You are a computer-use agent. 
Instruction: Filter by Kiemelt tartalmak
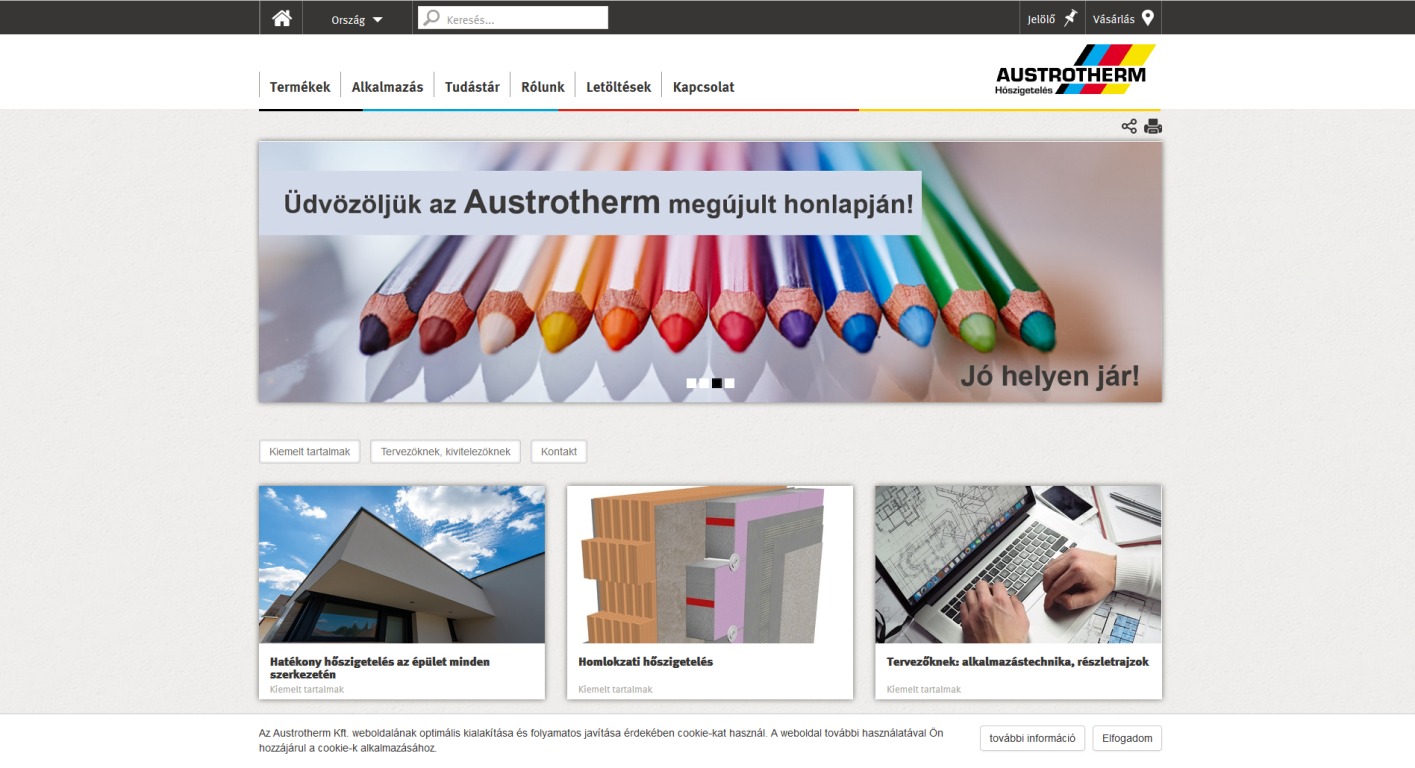309,452
